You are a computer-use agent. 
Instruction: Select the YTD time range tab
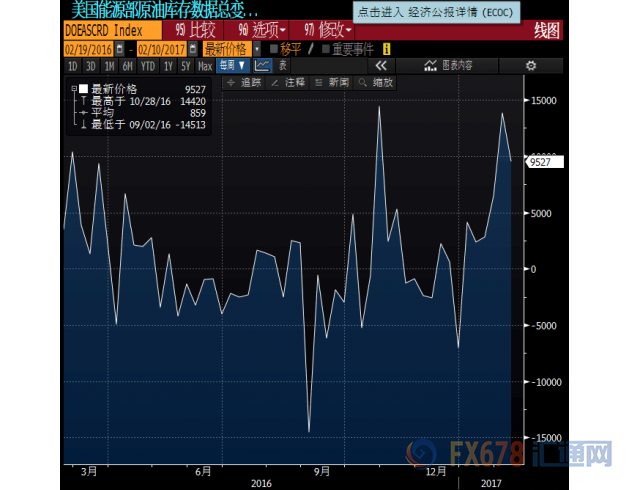(148, 66)
